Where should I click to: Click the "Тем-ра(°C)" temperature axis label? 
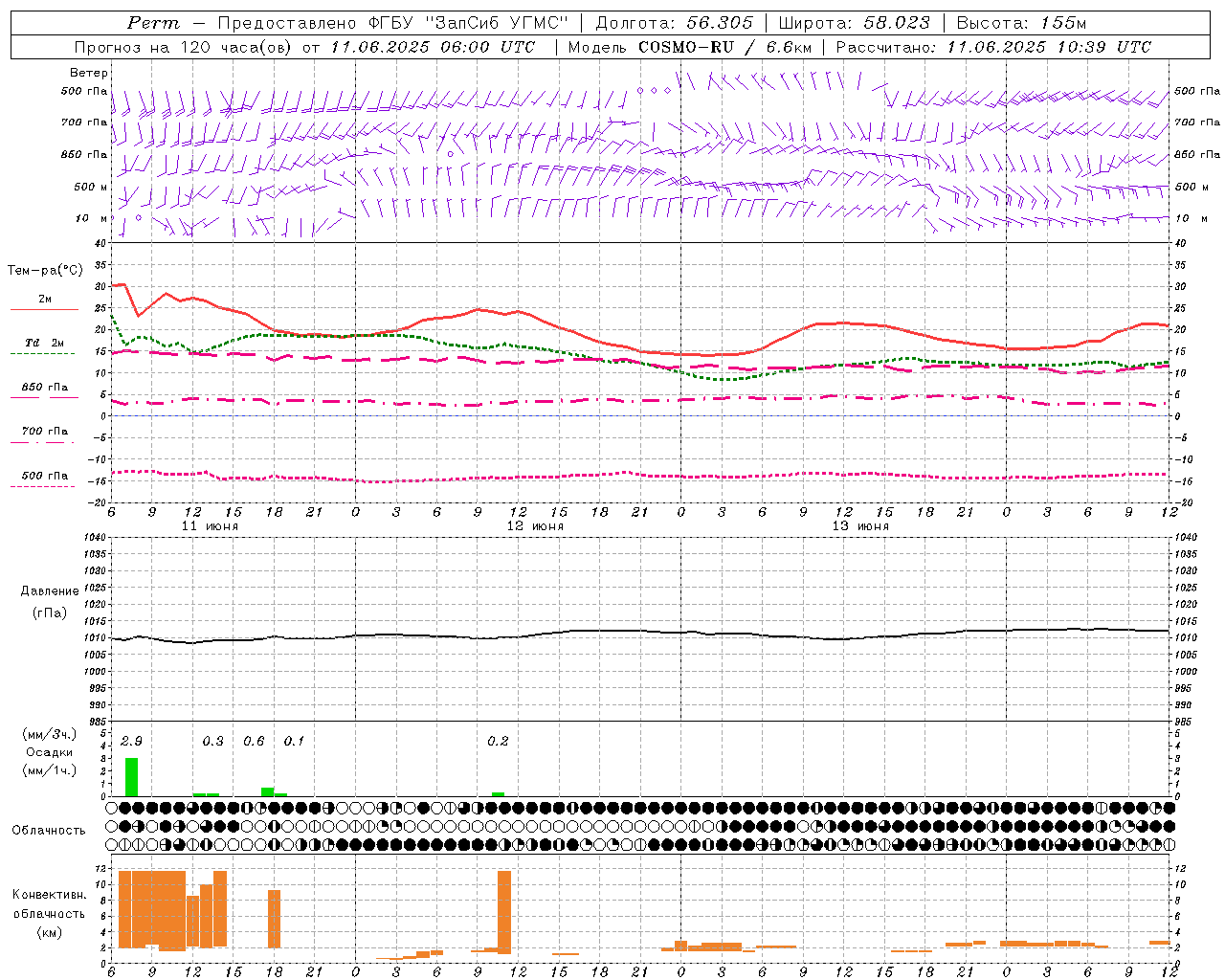[x=45, y=271]
